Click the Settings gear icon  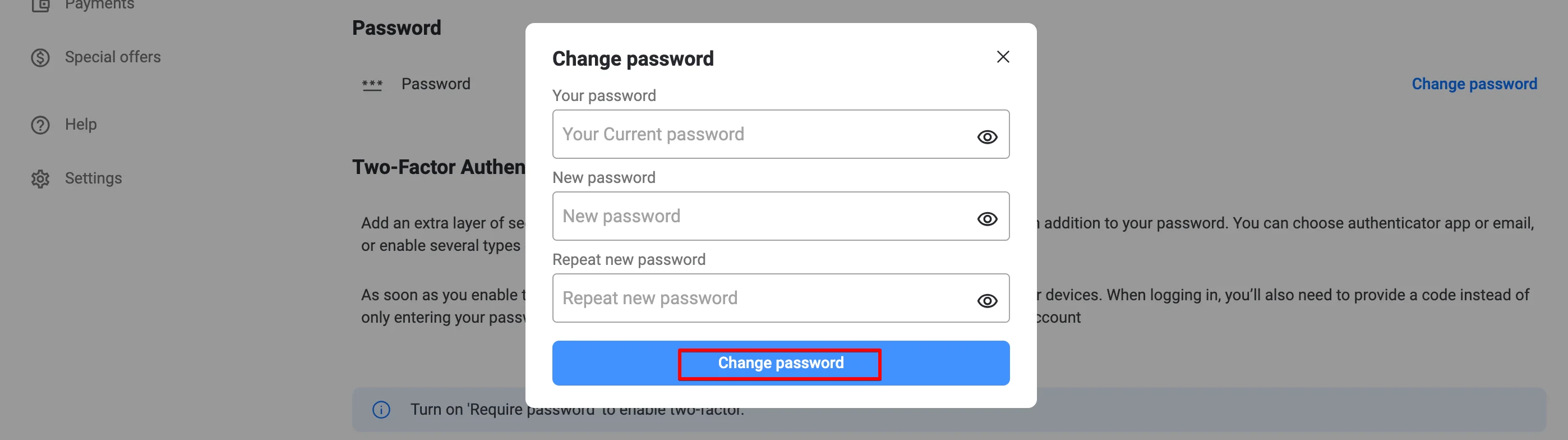tap(40, 179)
